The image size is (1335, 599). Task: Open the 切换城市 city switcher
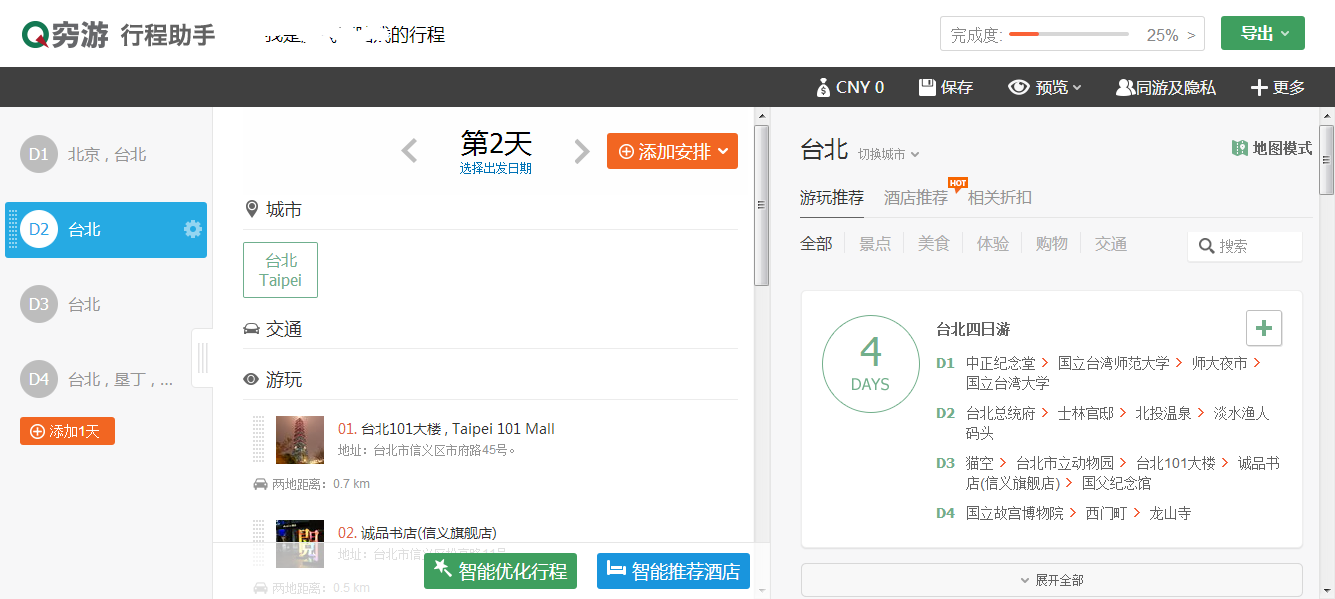coord(888,154)
